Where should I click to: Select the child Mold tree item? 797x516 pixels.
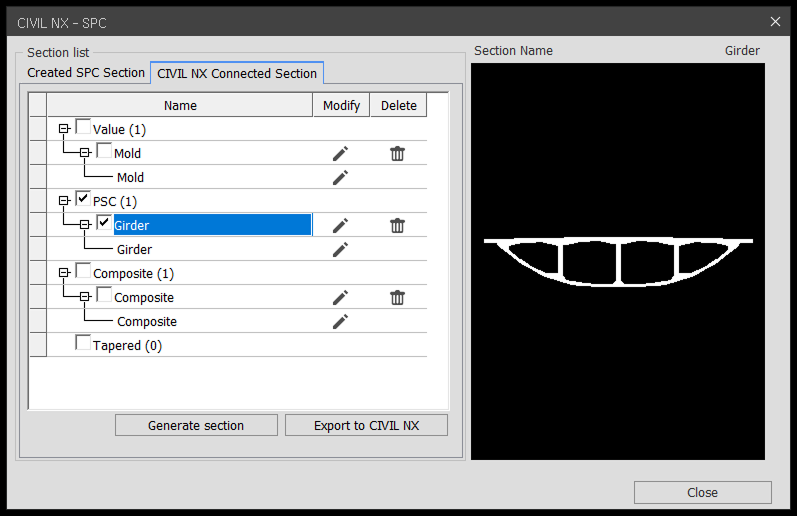[131, 177]
